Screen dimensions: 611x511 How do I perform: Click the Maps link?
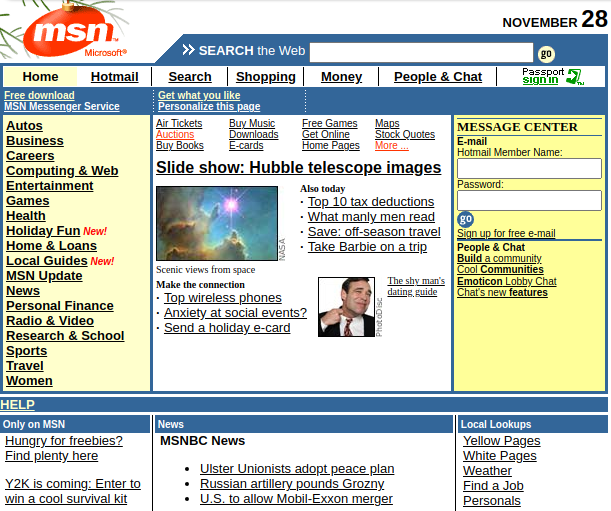(387, 123)
